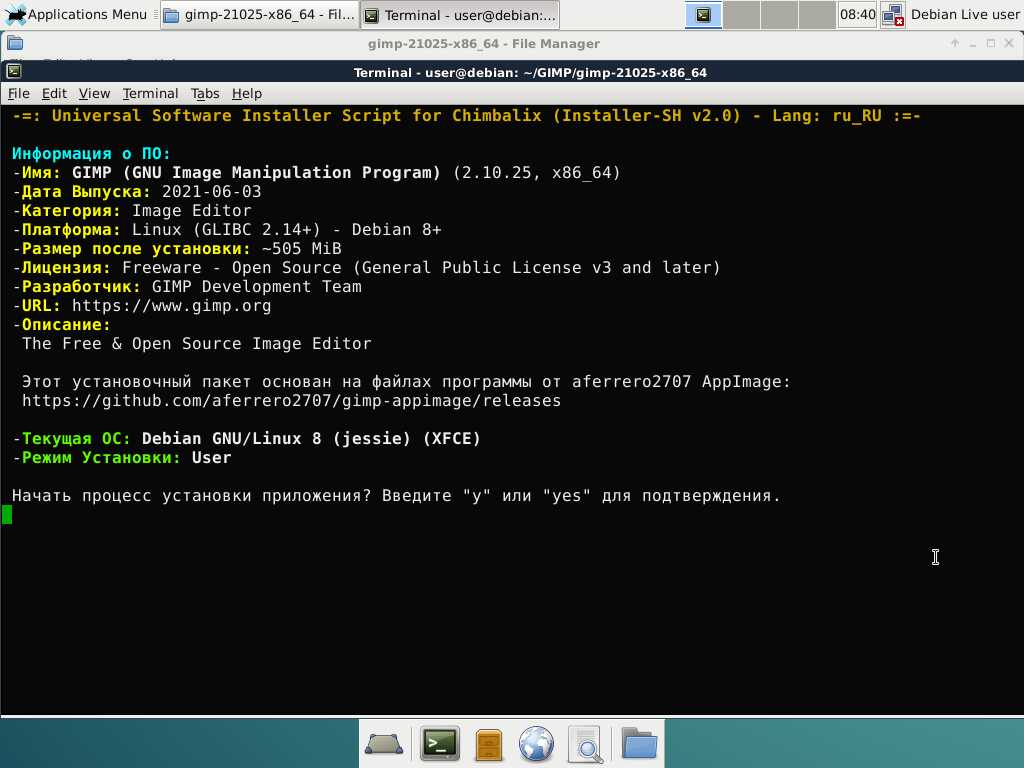Click the Terminal window title icon
The width and height of the screenshot is (1024, 768).
click(x=14, y=71)
